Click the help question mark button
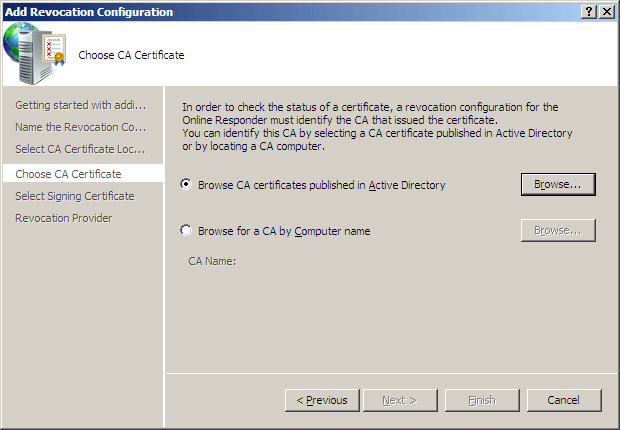Viewport: 620px width, 430px height. pyautogui.click(x=588, y=12)
